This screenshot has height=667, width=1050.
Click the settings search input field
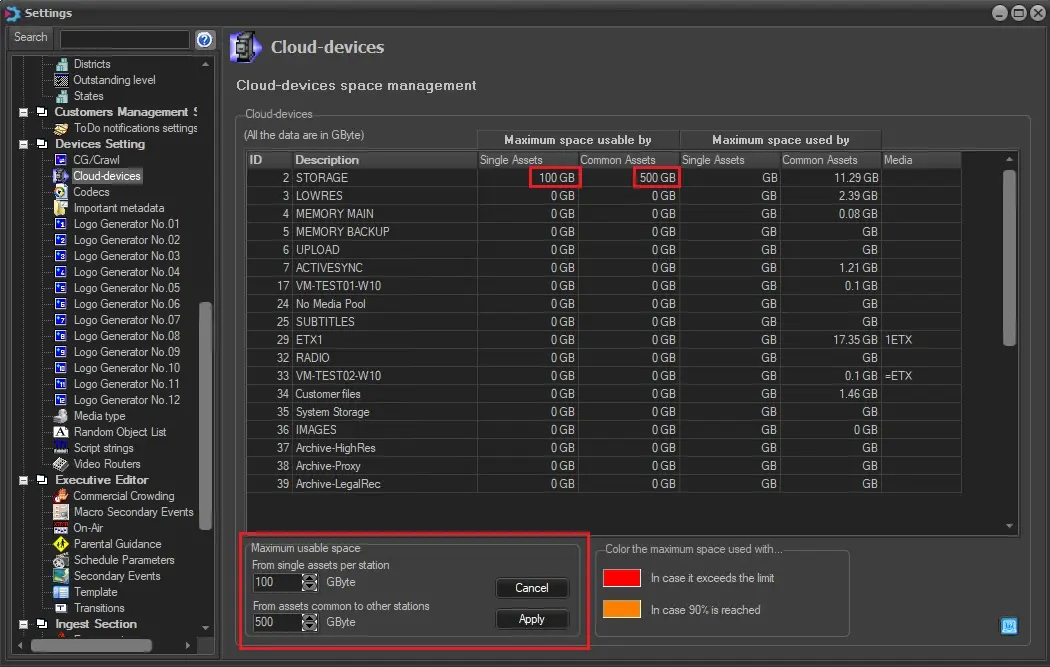(124, 39)
